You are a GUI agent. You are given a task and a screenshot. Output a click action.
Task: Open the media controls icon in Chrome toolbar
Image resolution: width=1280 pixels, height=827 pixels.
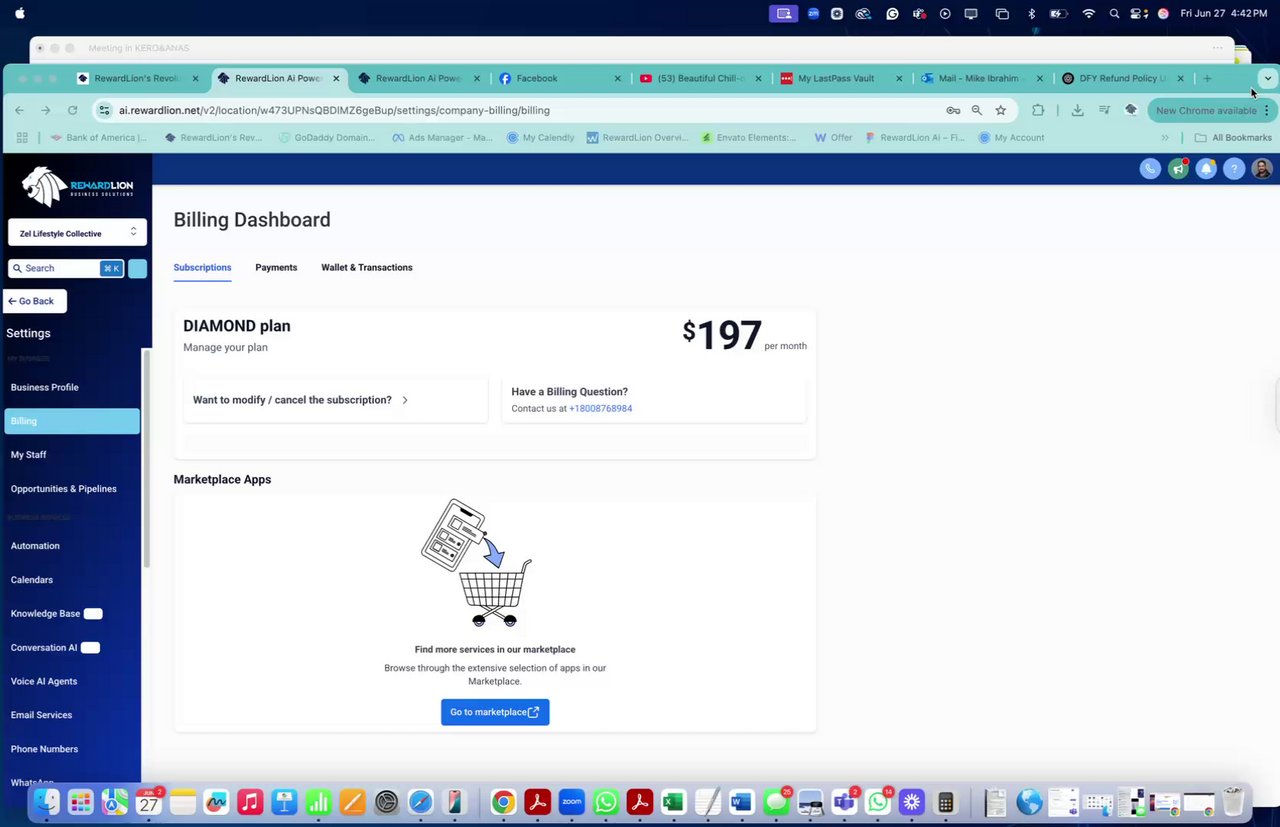pos(1104,110)
